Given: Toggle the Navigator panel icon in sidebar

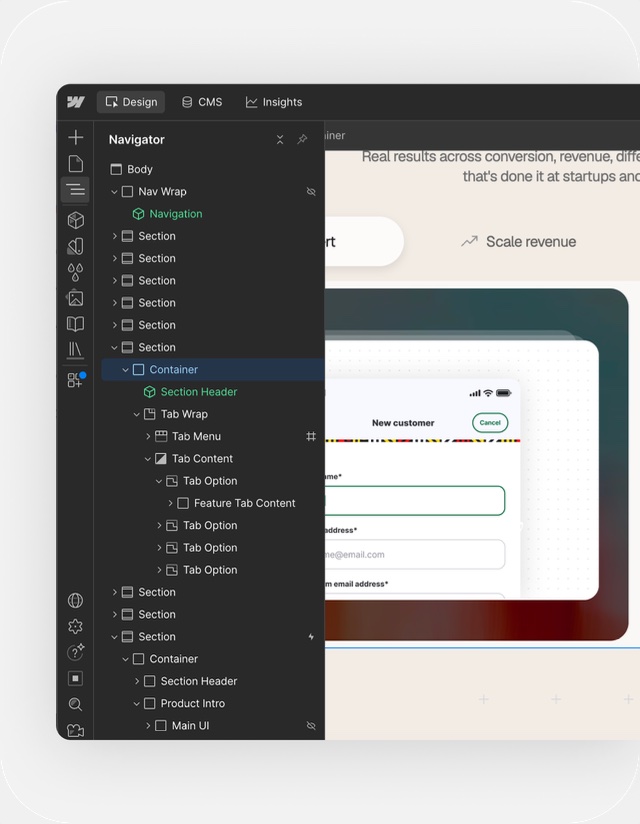Looking at the screenshot, I should click(x=76, y=189).
